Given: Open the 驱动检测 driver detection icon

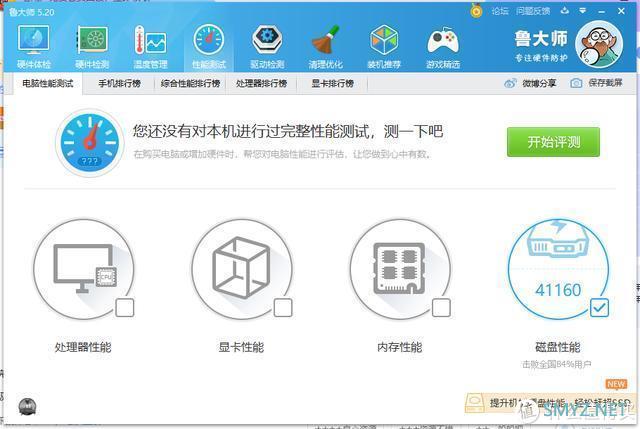Looking at the screenshot, I should tap(267, 40).
